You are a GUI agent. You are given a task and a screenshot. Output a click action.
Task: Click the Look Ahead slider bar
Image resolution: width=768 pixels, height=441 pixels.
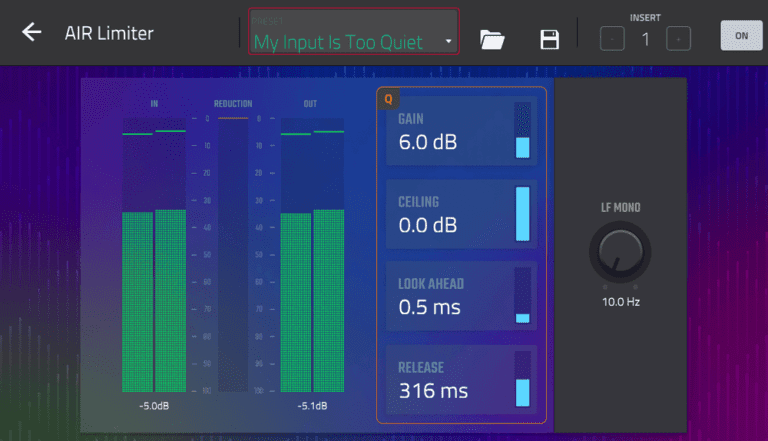522,296
